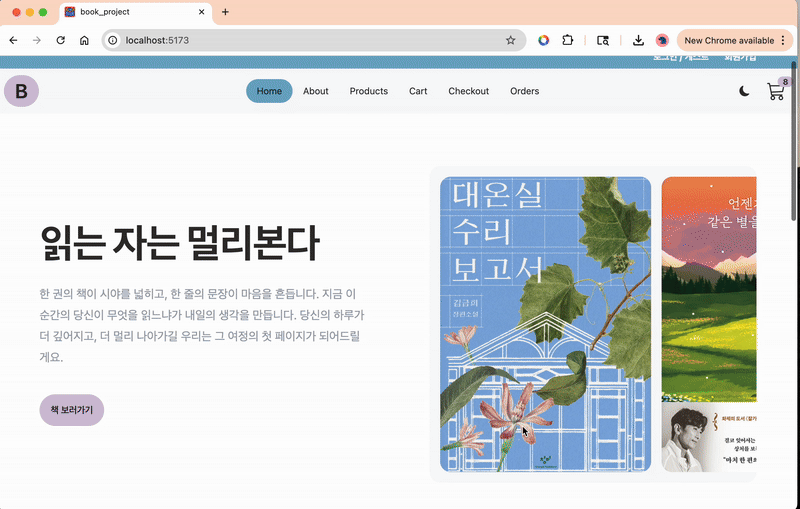Image resolution: width=800 pixels, height=509 pixels.
Task: Open the Products page
Action: pyautogui.click(x=369, y=91)
